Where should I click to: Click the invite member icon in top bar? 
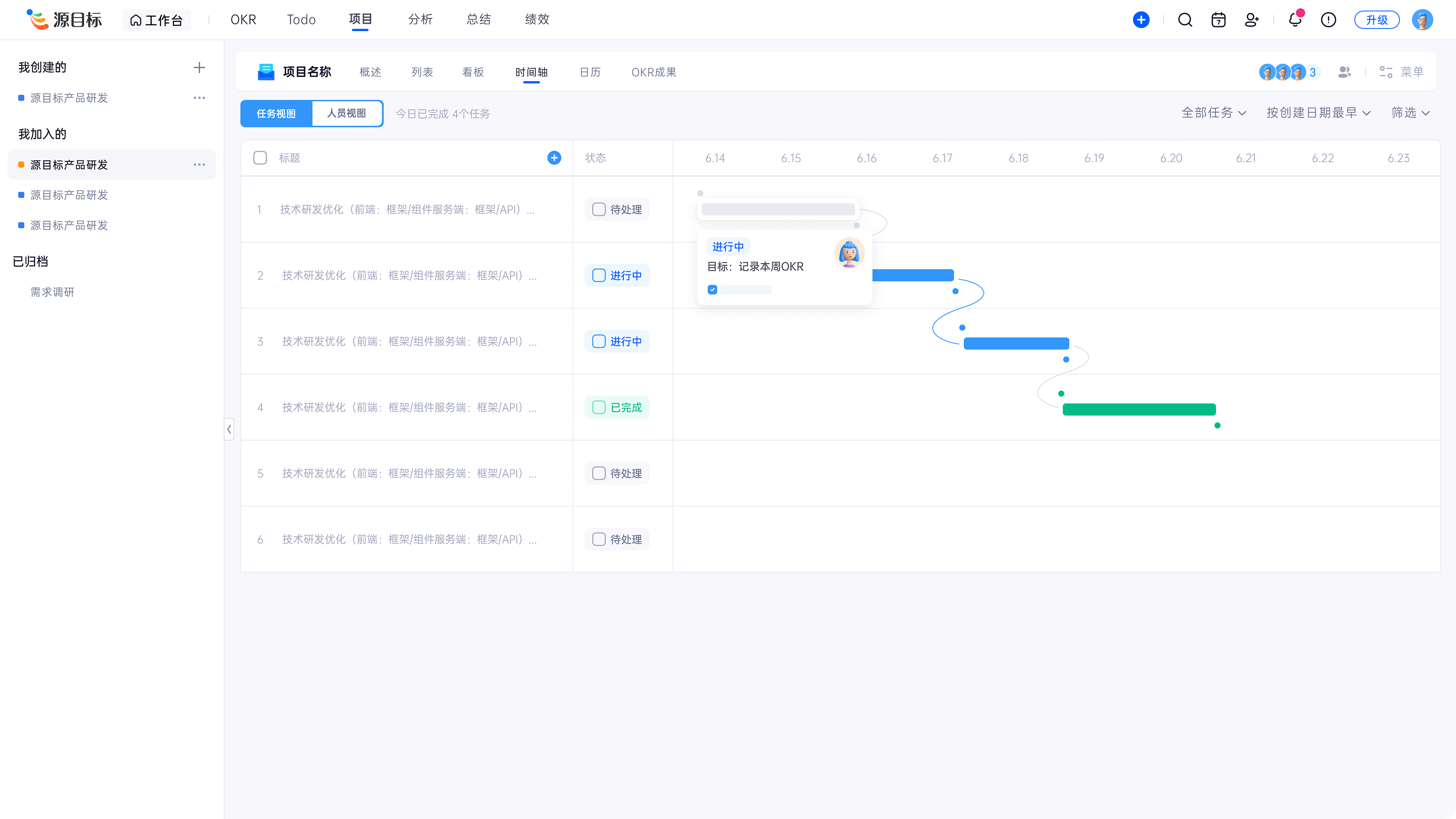pyautogui.click(x=1251, y=20)
